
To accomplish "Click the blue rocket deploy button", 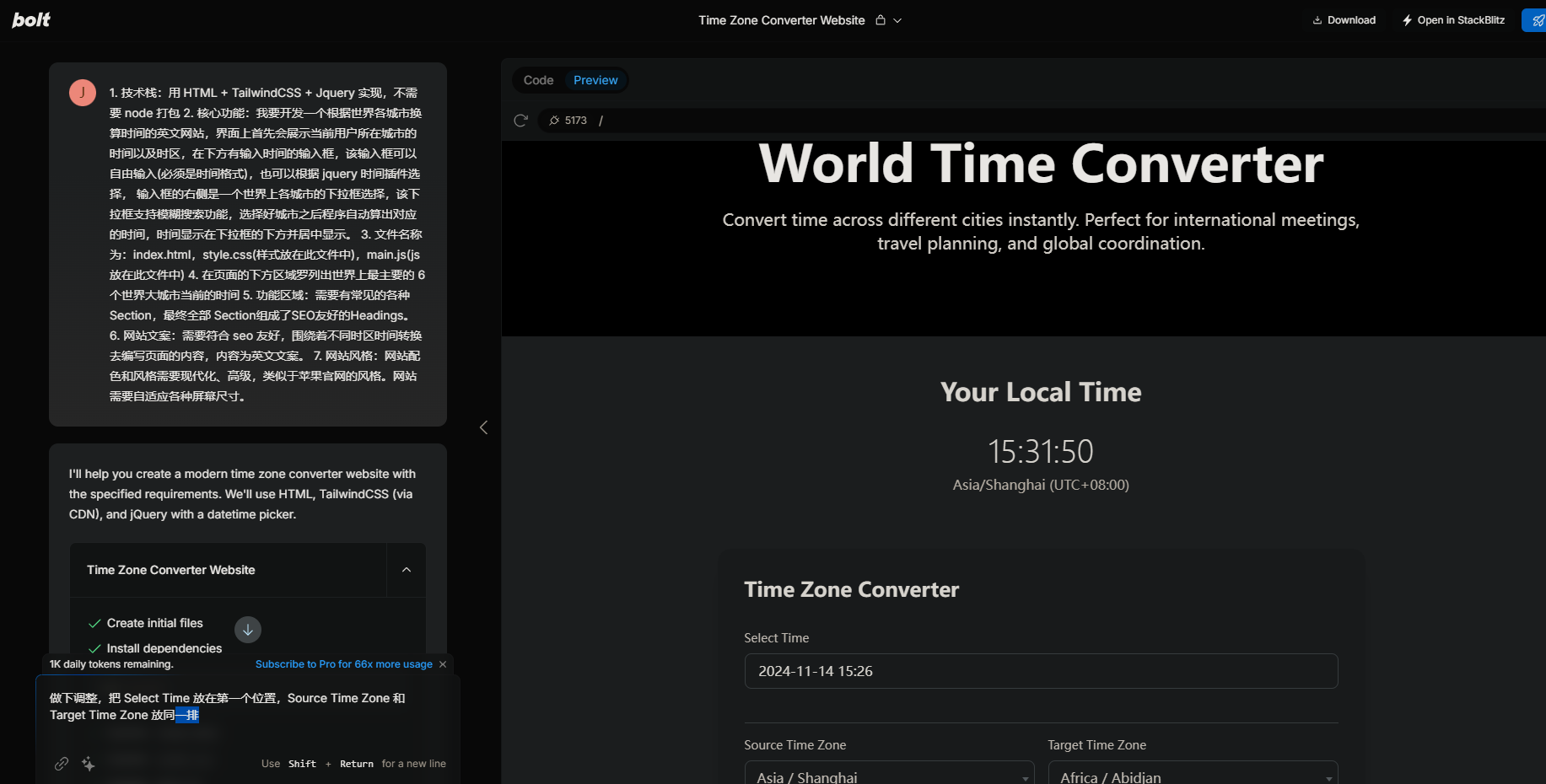I will pos(1536,20).
